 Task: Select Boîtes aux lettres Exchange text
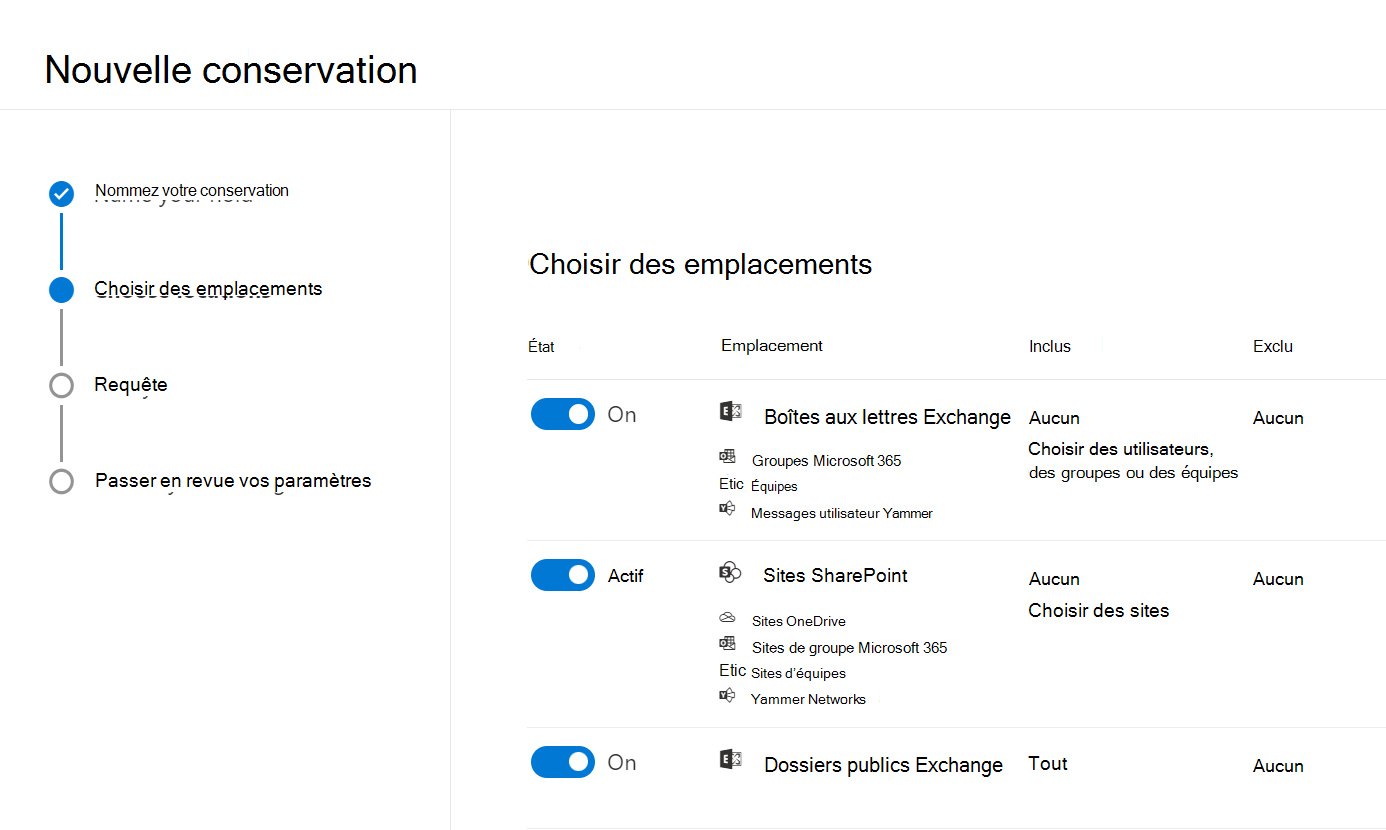pyautogui.click(x=887, y=417)
